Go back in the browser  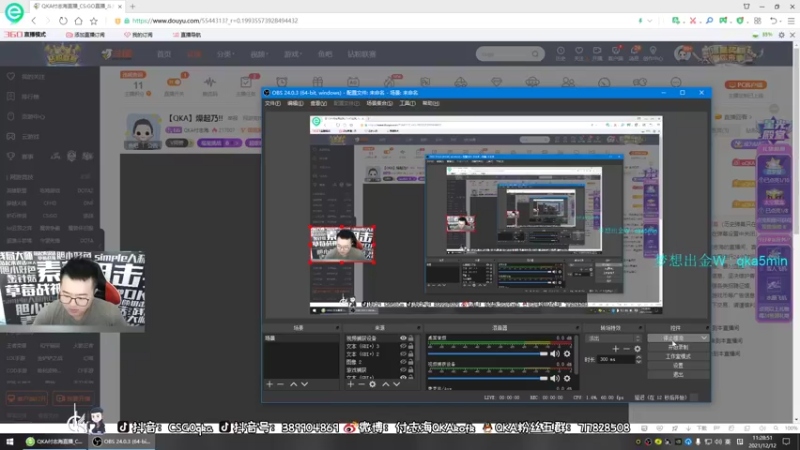(x=34, y=21)
